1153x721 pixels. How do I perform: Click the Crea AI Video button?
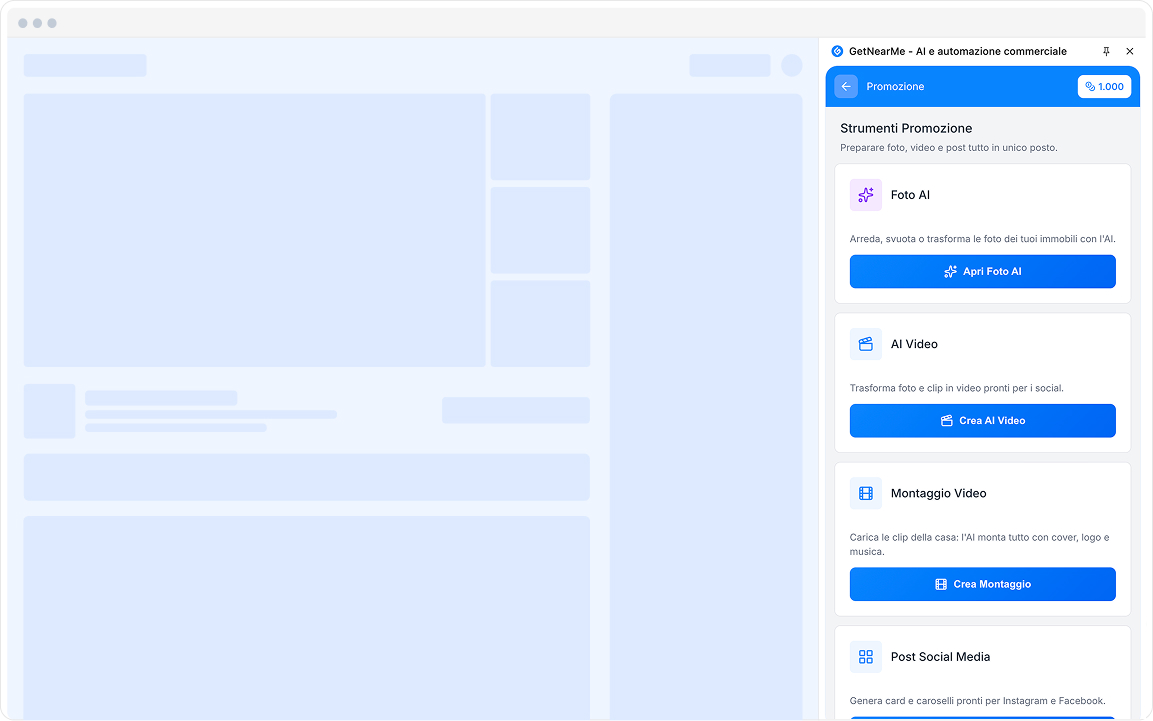pyautogui.click(x=982, y=420)
